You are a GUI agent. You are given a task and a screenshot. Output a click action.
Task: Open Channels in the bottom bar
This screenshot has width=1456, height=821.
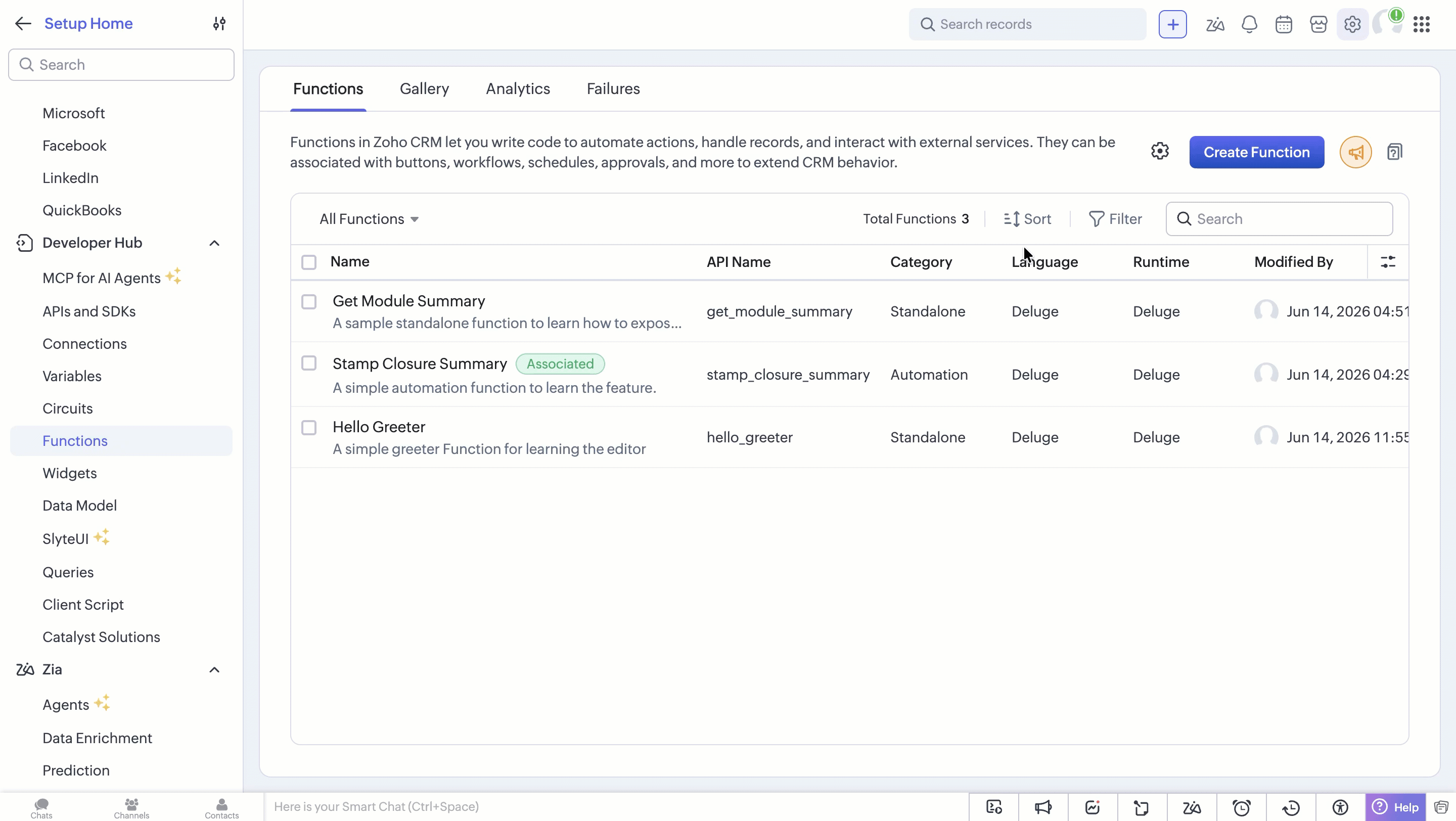click(x=131, y=807)
